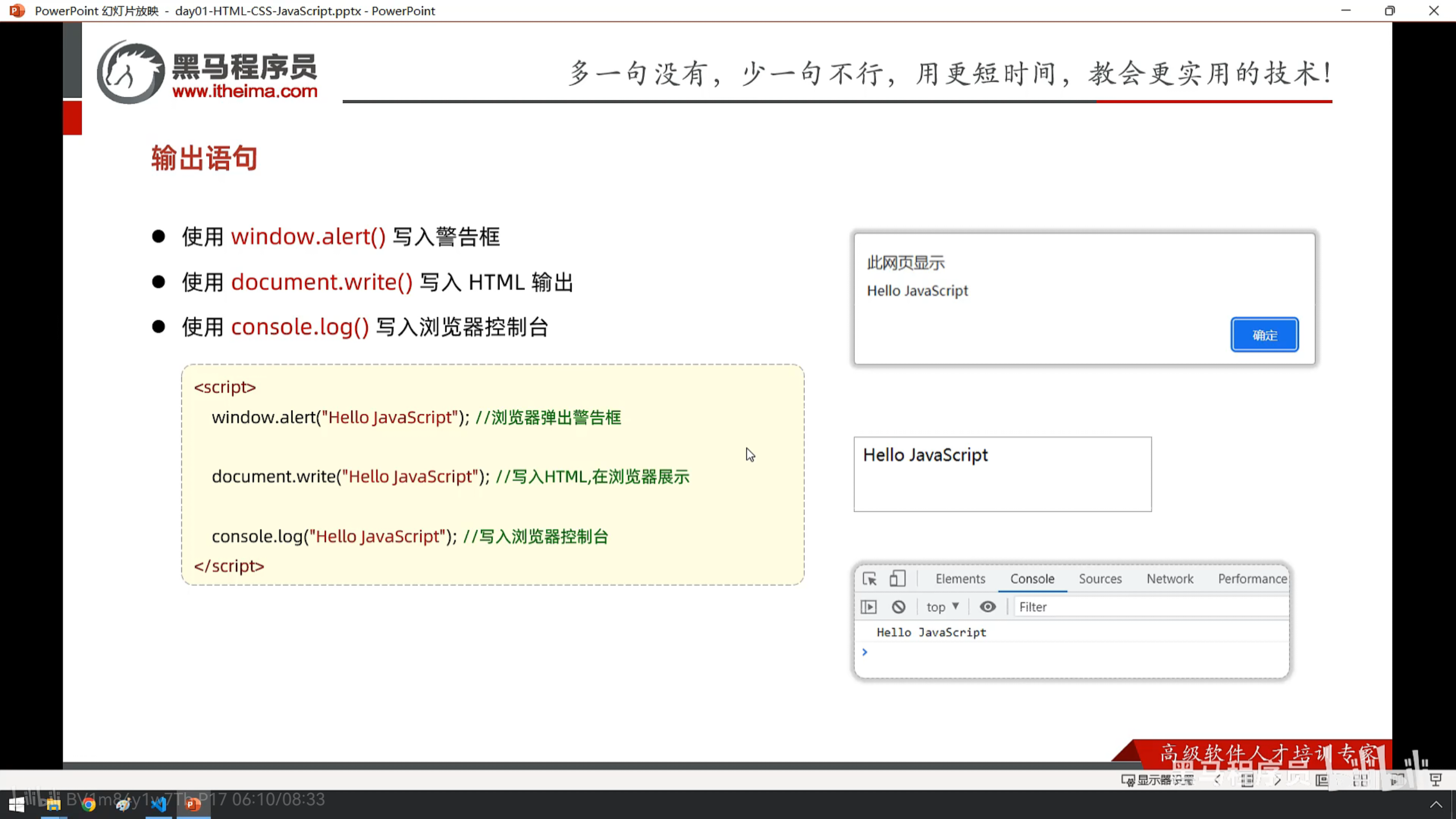Click the PowerPoint icon on the taskbar

coord(193,804)
